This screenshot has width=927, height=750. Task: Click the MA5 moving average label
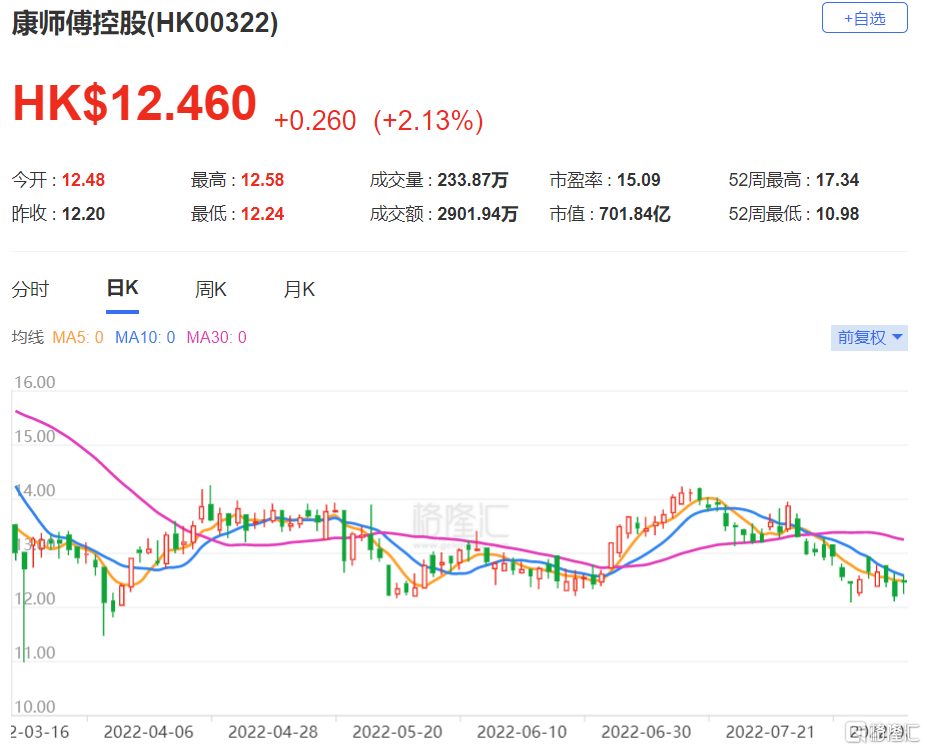(77, 337)
